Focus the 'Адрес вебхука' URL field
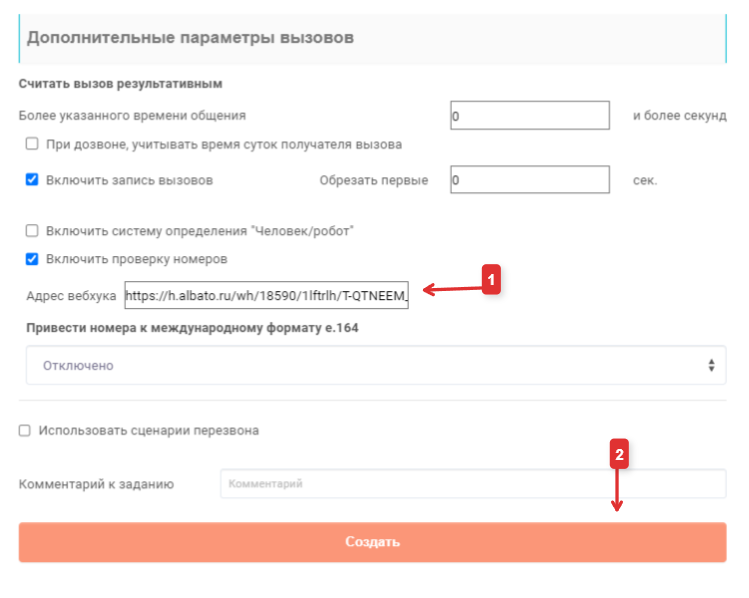This screenshot has height=598, width=749. coord(267,295)
